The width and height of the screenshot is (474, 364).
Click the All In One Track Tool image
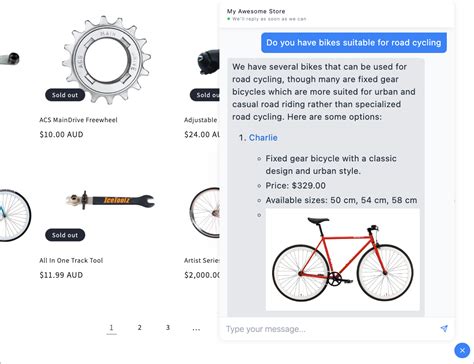110,200
